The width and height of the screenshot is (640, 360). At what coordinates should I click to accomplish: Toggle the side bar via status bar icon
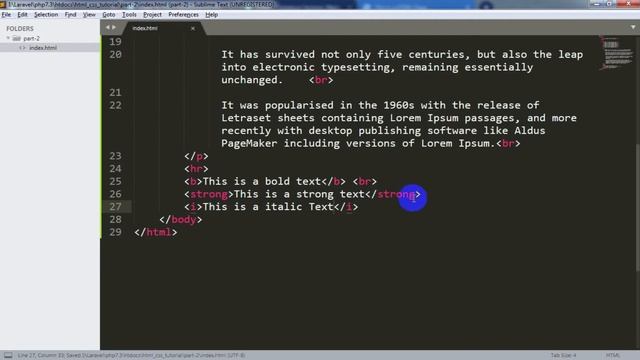(8, 355)
